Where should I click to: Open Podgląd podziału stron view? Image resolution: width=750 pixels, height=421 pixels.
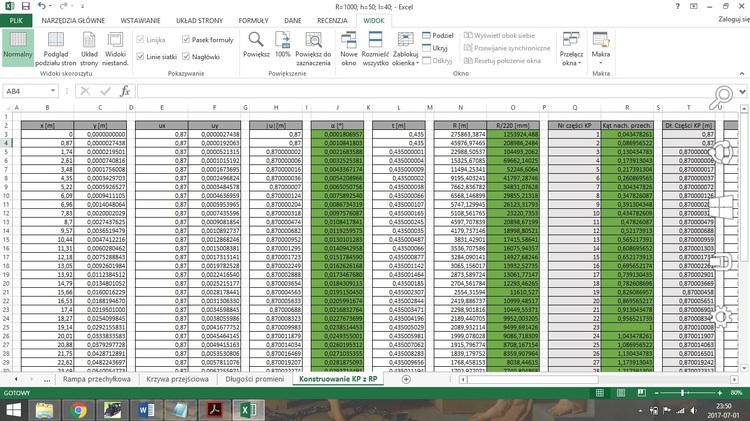tap(55, 49)
